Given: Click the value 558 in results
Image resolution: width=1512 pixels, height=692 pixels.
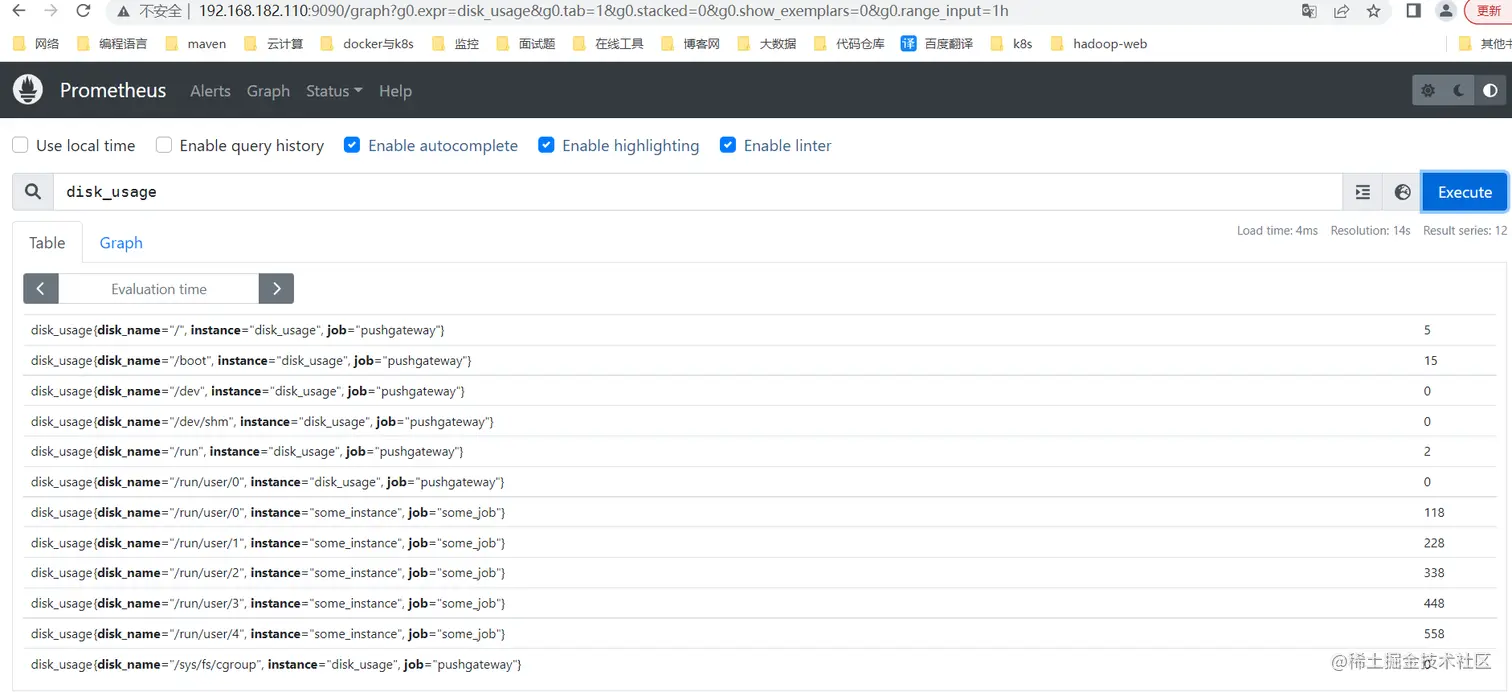Looking at the screenshot, I should click(x=1434, y=633).
